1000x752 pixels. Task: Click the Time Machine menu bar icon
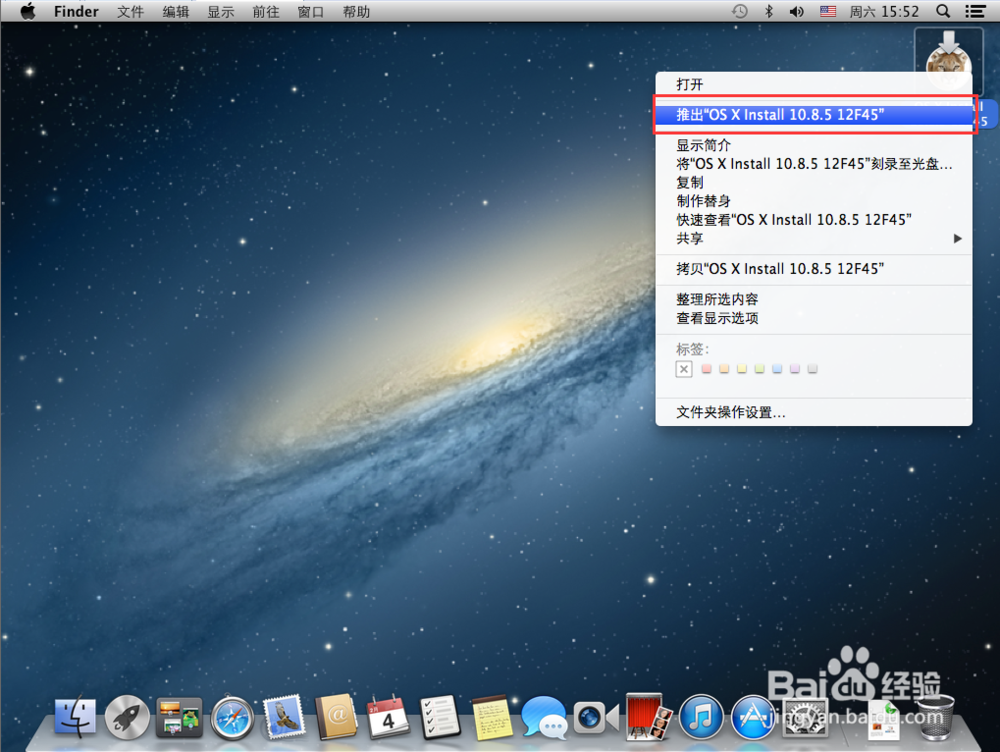click(x=739, y=11)
